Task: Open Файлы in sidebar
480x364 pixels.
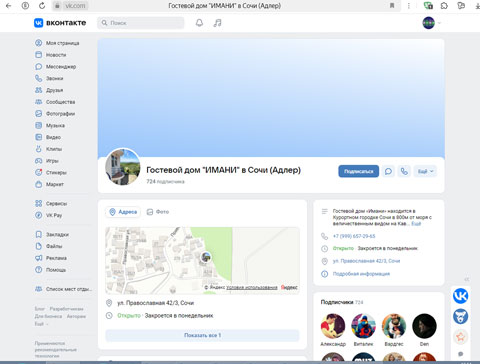Action: [x=49, y=246]
